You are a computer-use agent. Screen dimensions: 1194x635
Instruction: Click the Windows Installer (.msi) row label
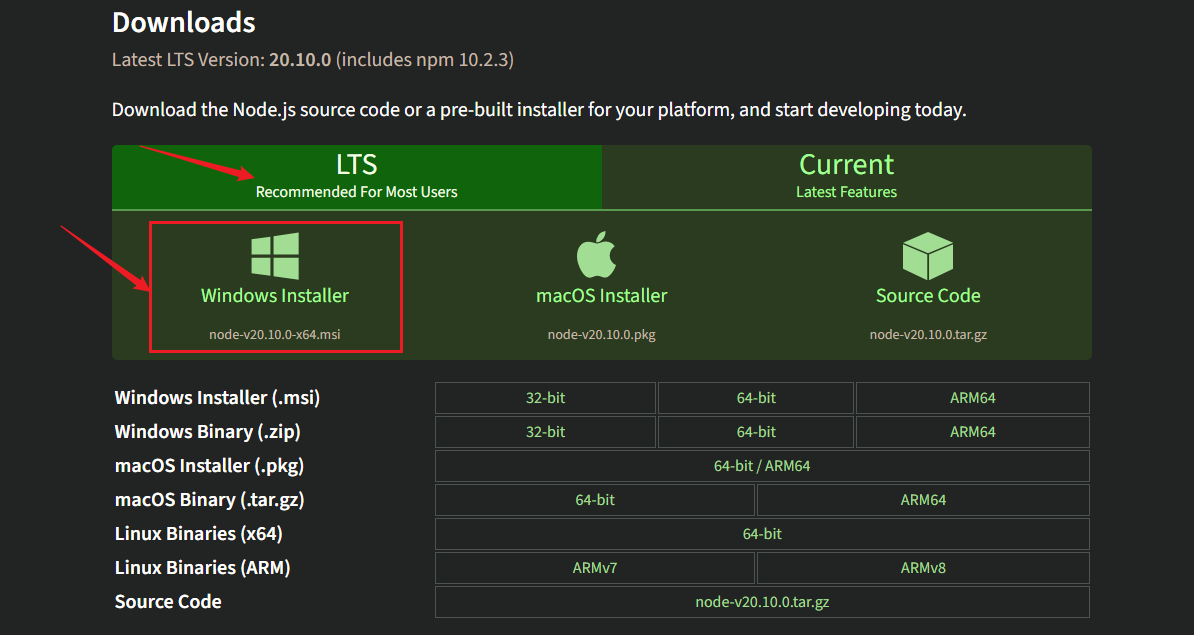pyautogui.click(x=217, y=397)
